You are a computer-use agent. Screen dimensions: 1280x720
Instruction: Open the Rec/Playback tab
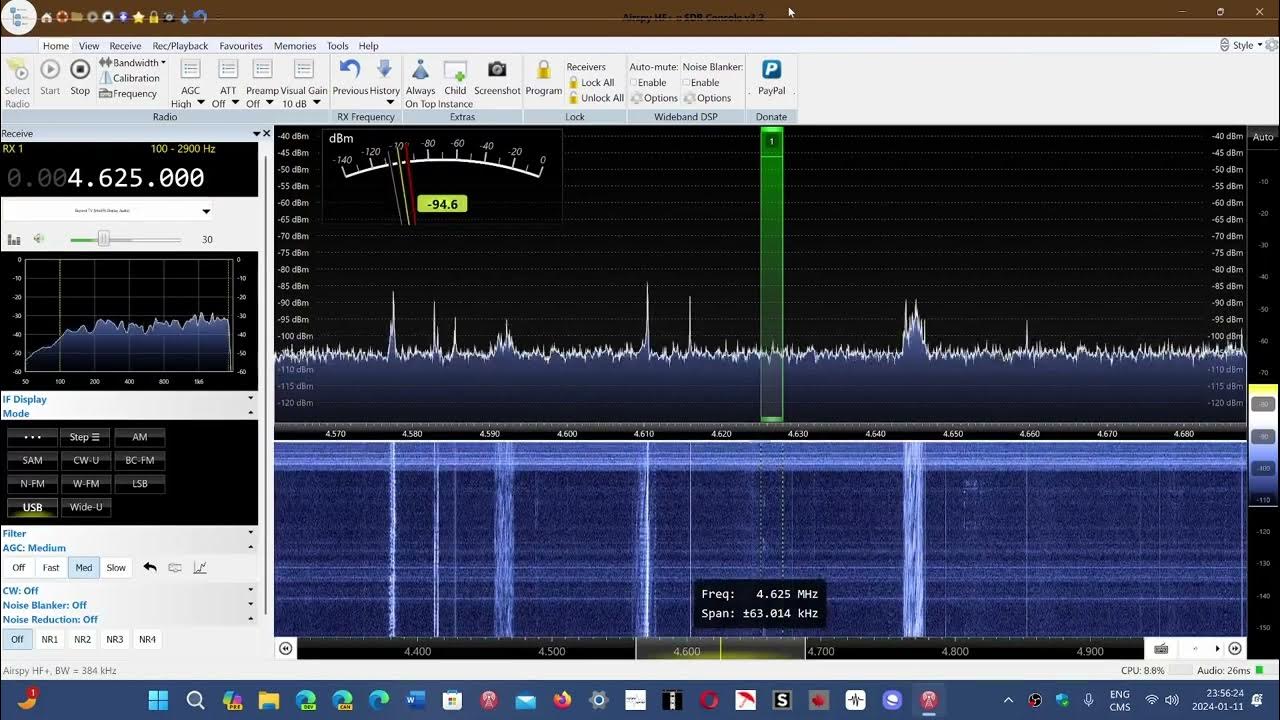(180, 46)
